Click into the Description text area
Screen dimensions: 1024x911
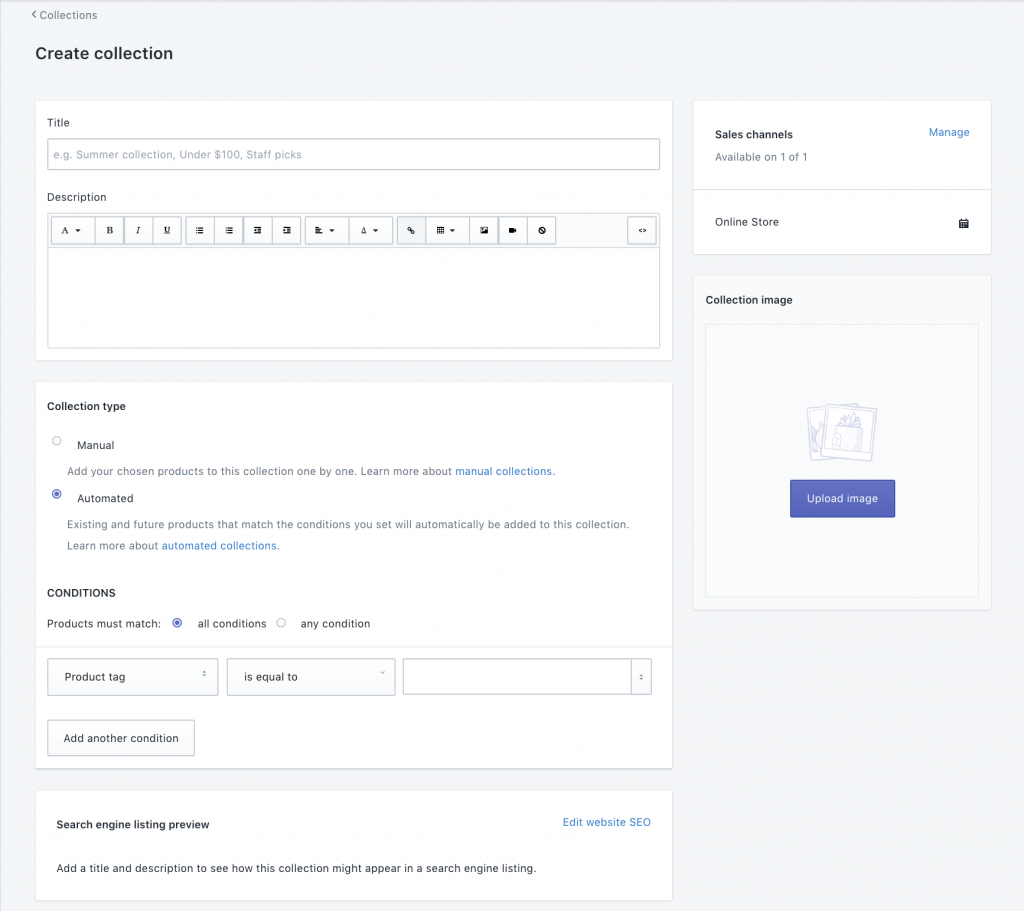tap(353, 297)
